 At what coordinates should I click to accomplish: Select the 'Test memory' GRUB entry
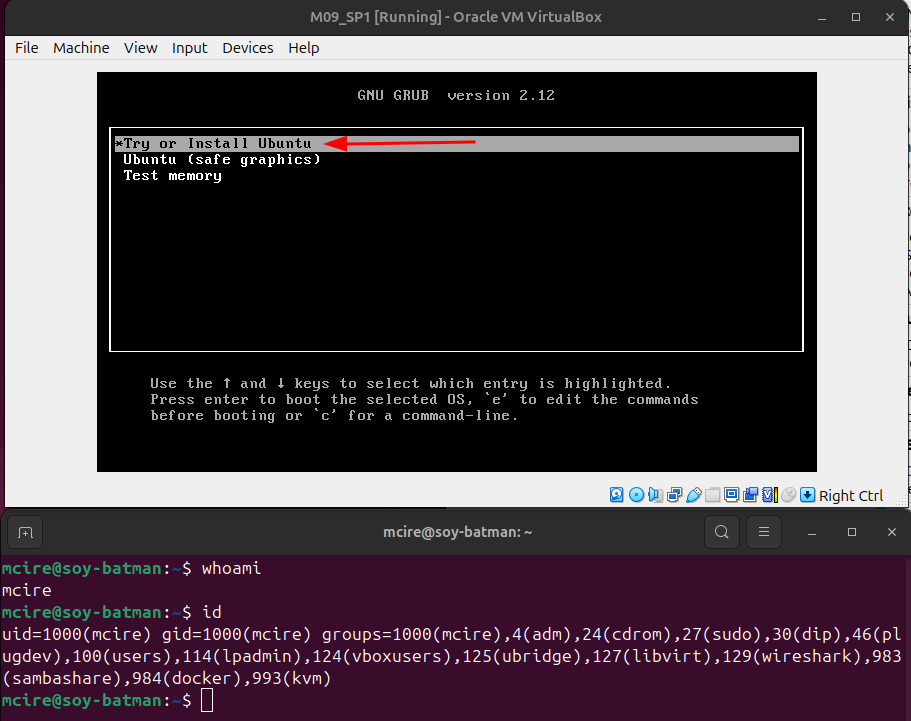[172, 176]
